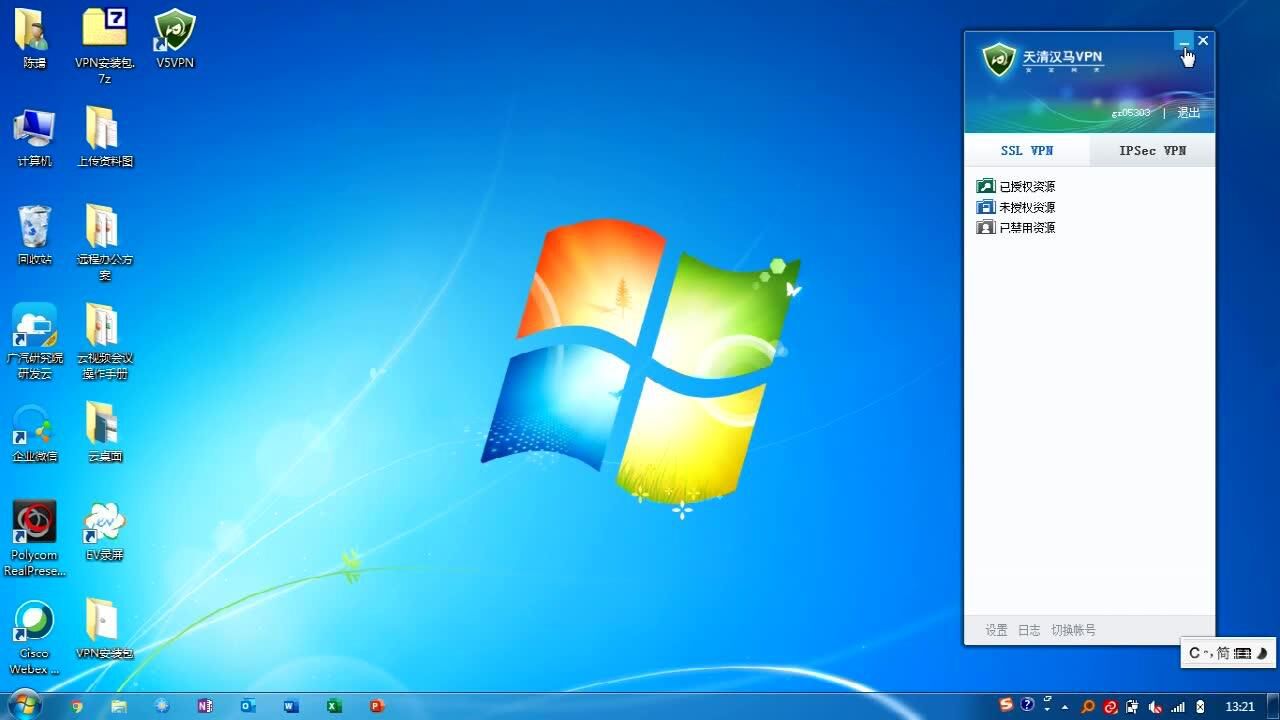Toggle the IME C language mode

point(1194,653)
